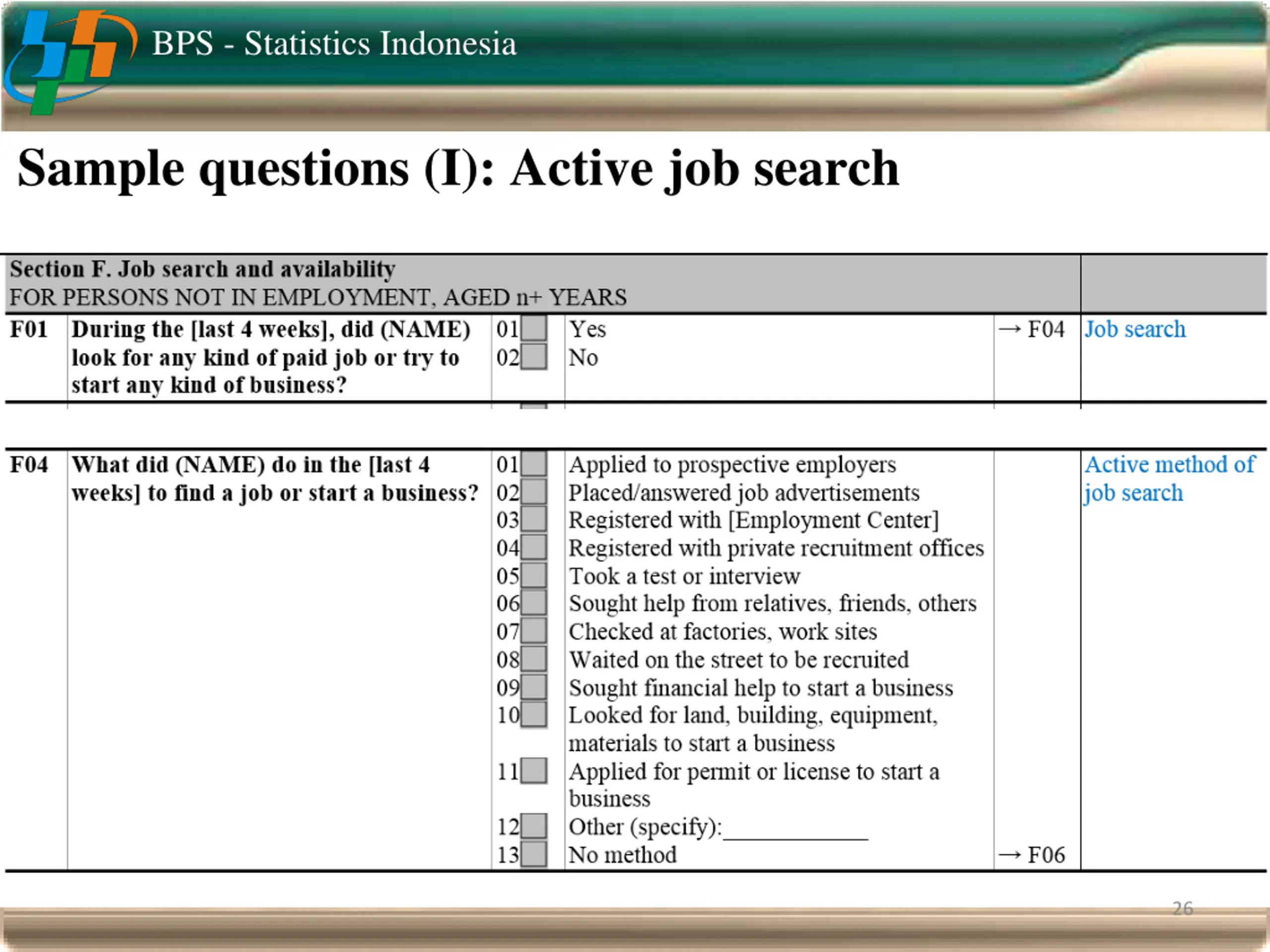Click the F01 question 'During the [last 4 weeks]'
Image resolution: width=1270 pixels, height=952 pixels.
pos(271,357)
